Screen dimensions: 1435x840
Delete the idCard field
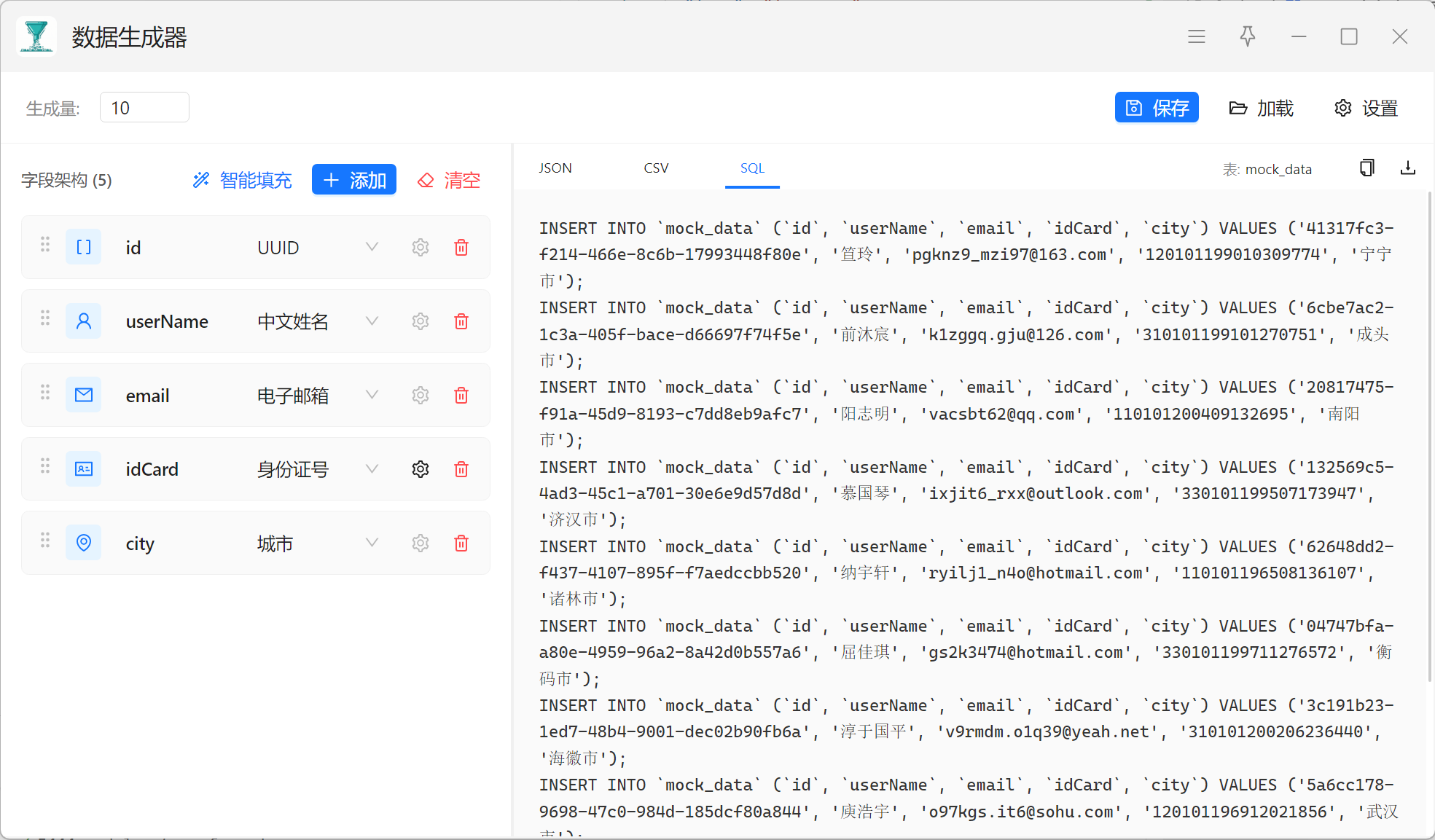click(461, 469)
